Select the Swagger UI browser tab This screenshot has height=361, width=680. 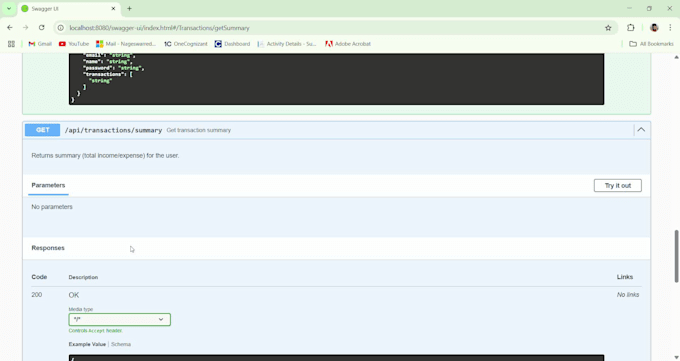(69, 9)
